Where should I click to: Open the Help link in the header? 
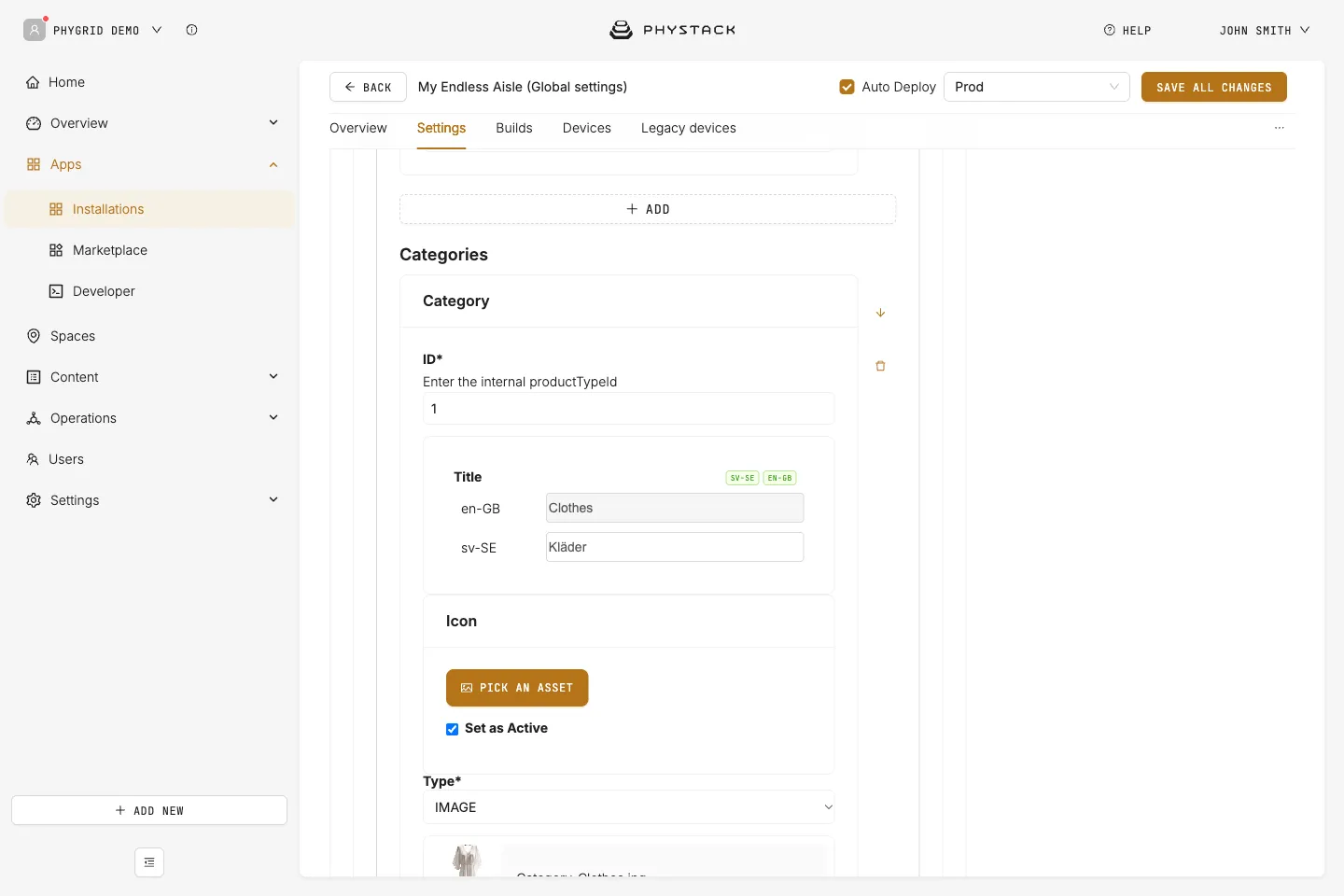(1127, 31)
